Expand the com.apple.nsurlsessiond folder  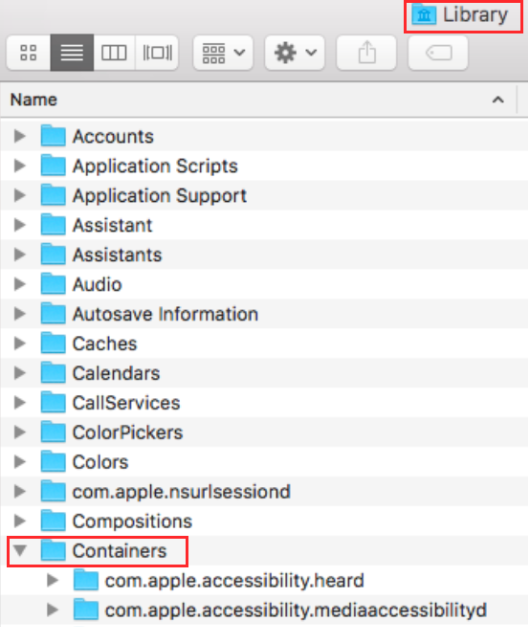click(20, 491)
